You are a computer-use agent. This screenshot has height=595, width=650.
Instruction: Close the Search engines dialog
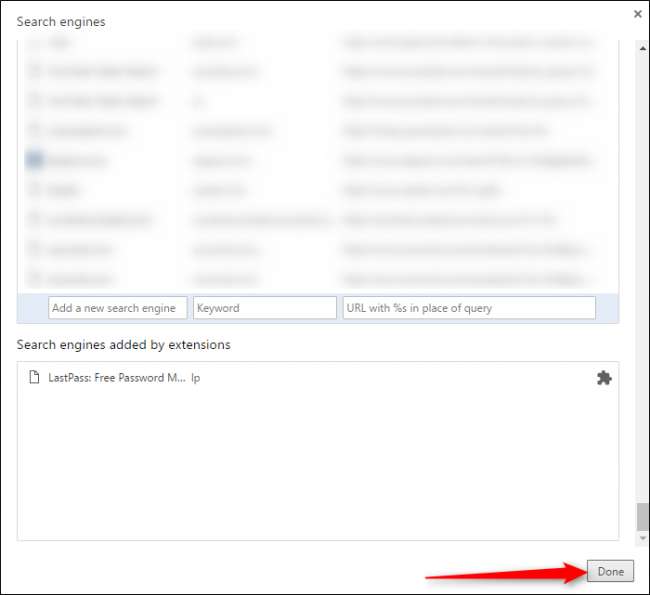pyautogui.click(x=638, y=14)
